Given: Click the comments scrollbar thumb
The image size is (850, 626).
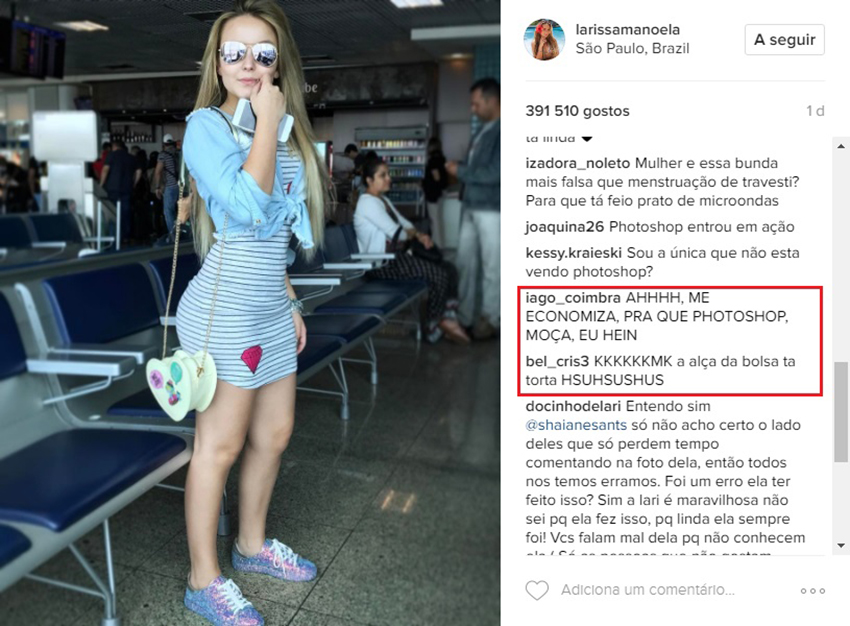Looking at the screenshot, I should pos(841,412).
